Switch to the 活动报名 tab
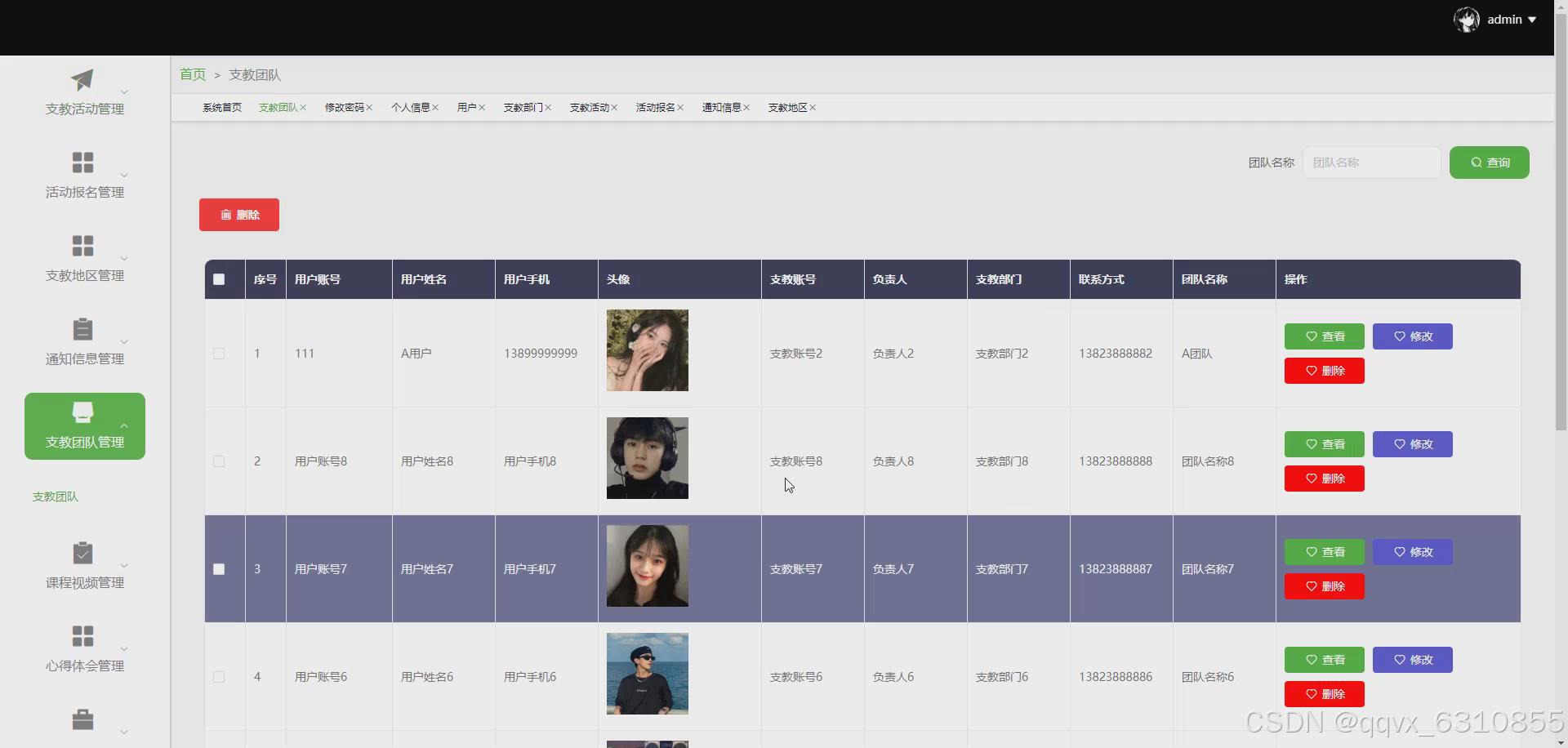 (655, 108)
